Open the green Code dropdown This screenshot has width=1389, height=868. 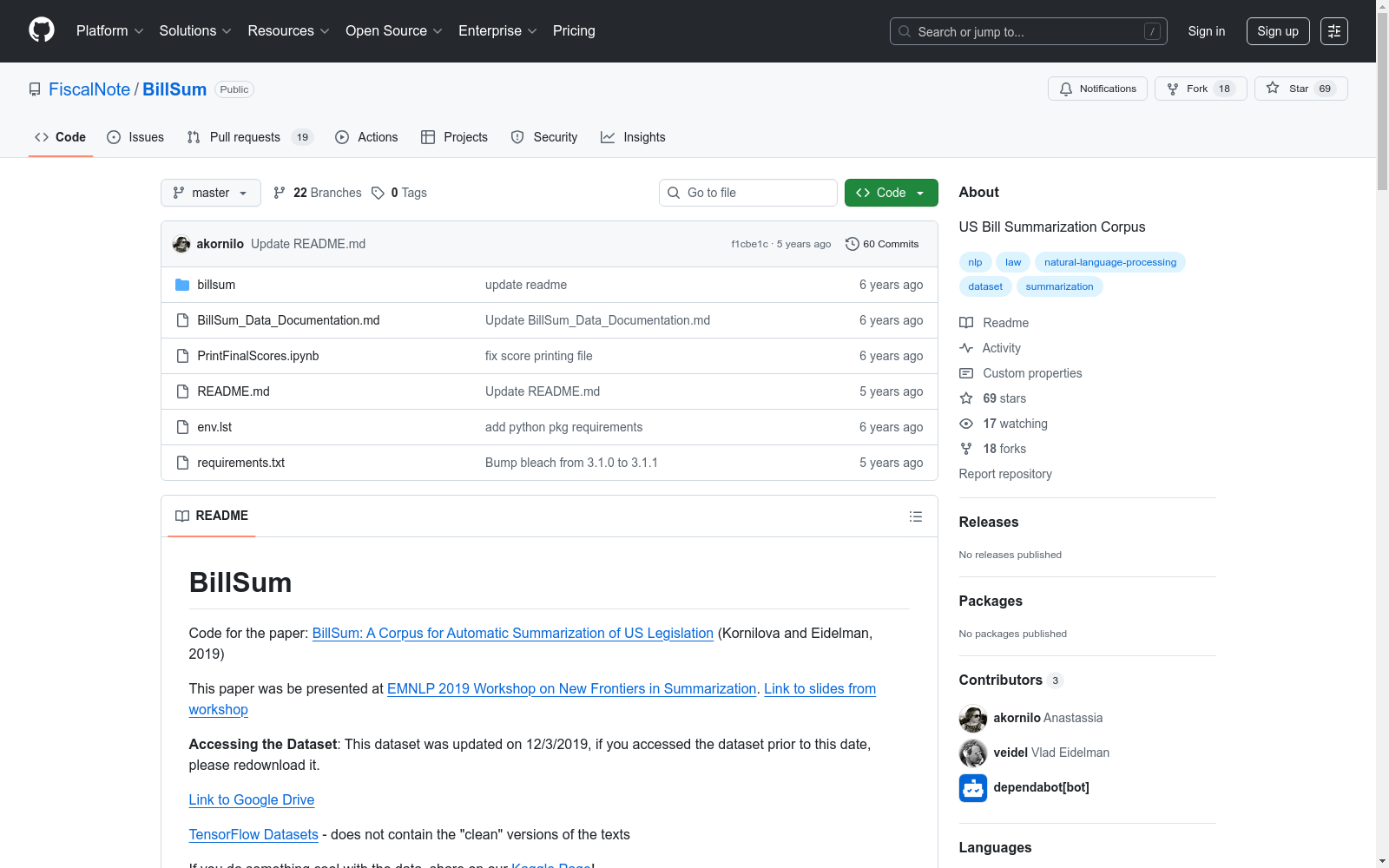point(892,193)
